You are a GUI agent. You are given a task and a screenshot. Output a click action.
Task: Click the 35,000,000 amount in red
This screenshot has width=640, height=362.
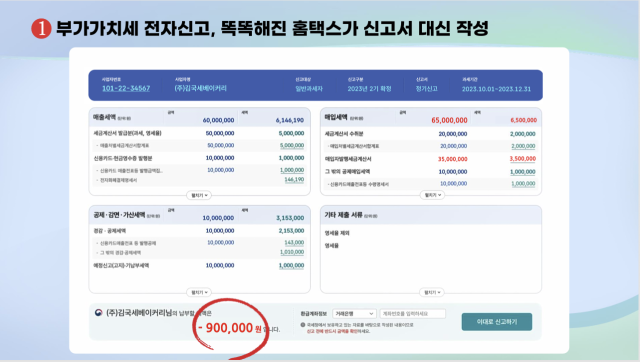click(453, 159)
